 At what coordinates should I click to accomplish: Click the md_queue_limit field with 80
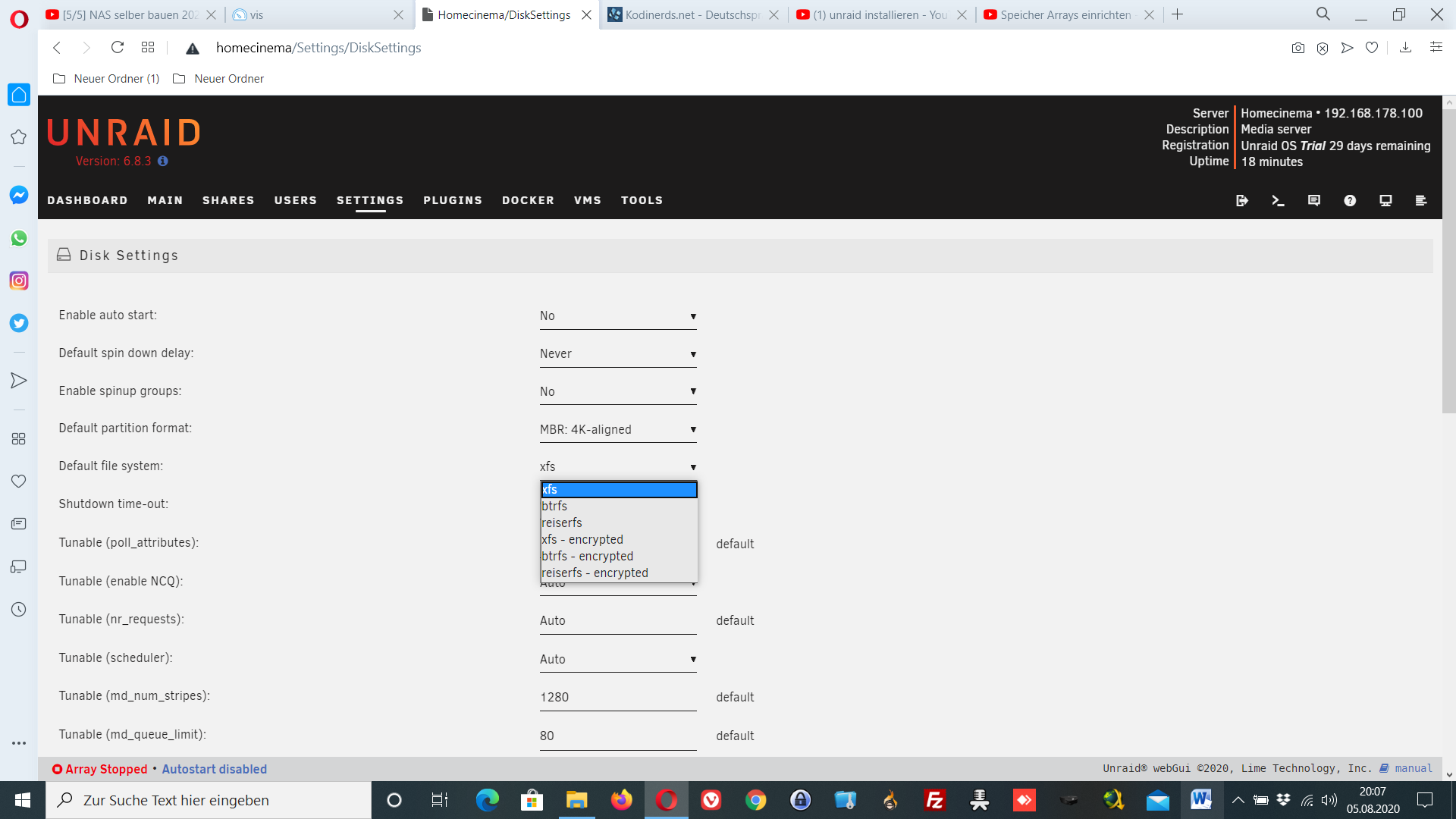pos(618,736)
